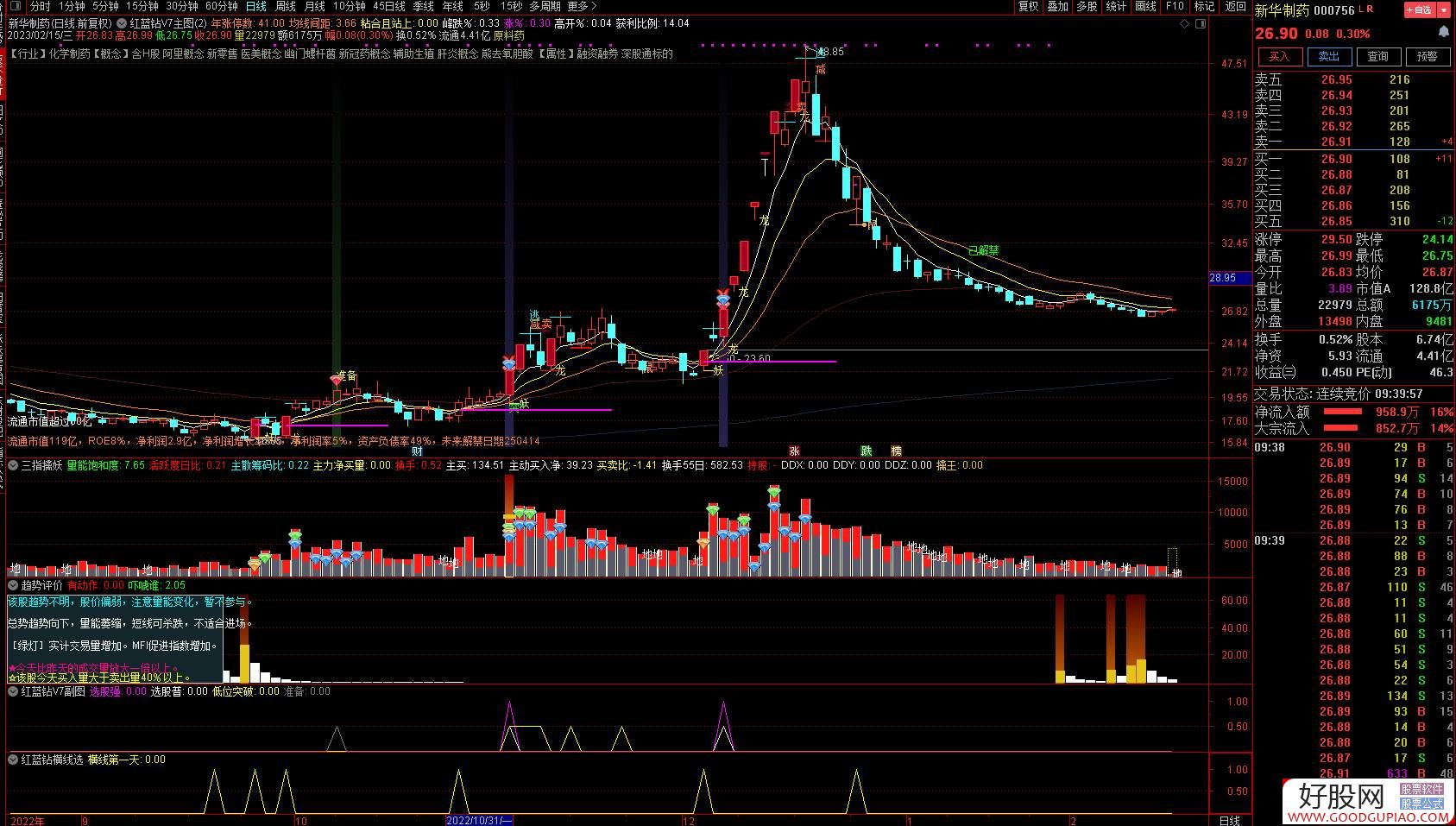Click the 跌停 value 24.14
This screenshot has height=826, width=1456.
tap(1438, 239)
